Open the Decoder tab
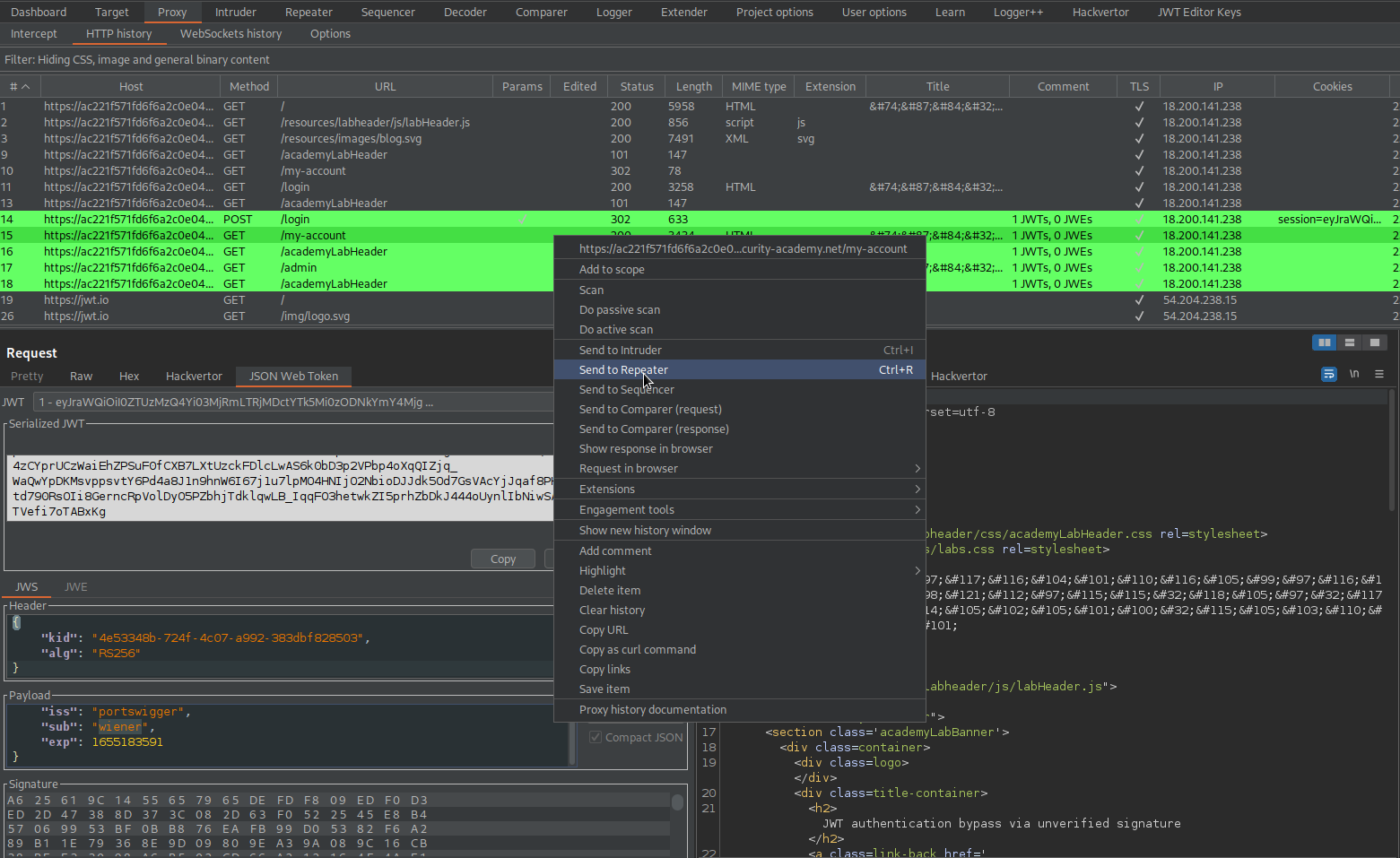 point(465,13)
